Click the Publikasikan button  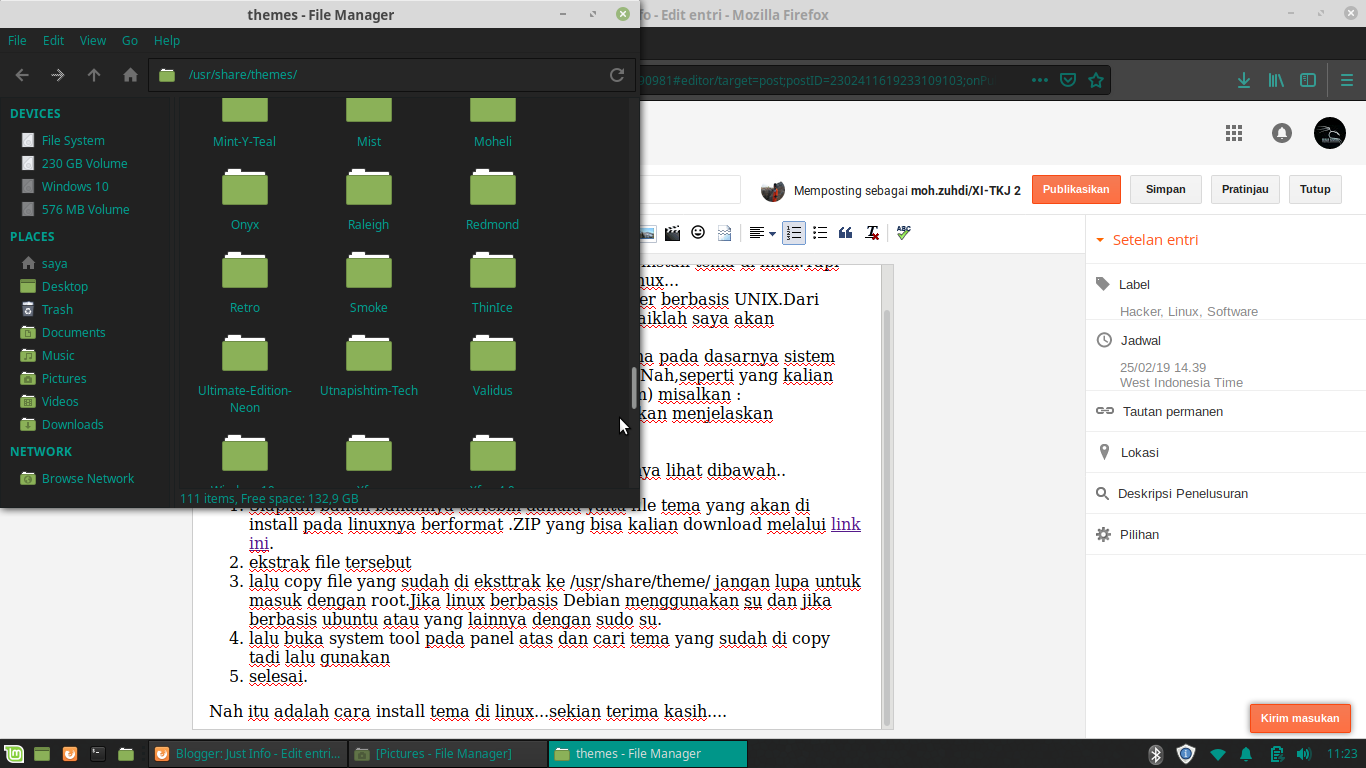tap(1076, 189)
